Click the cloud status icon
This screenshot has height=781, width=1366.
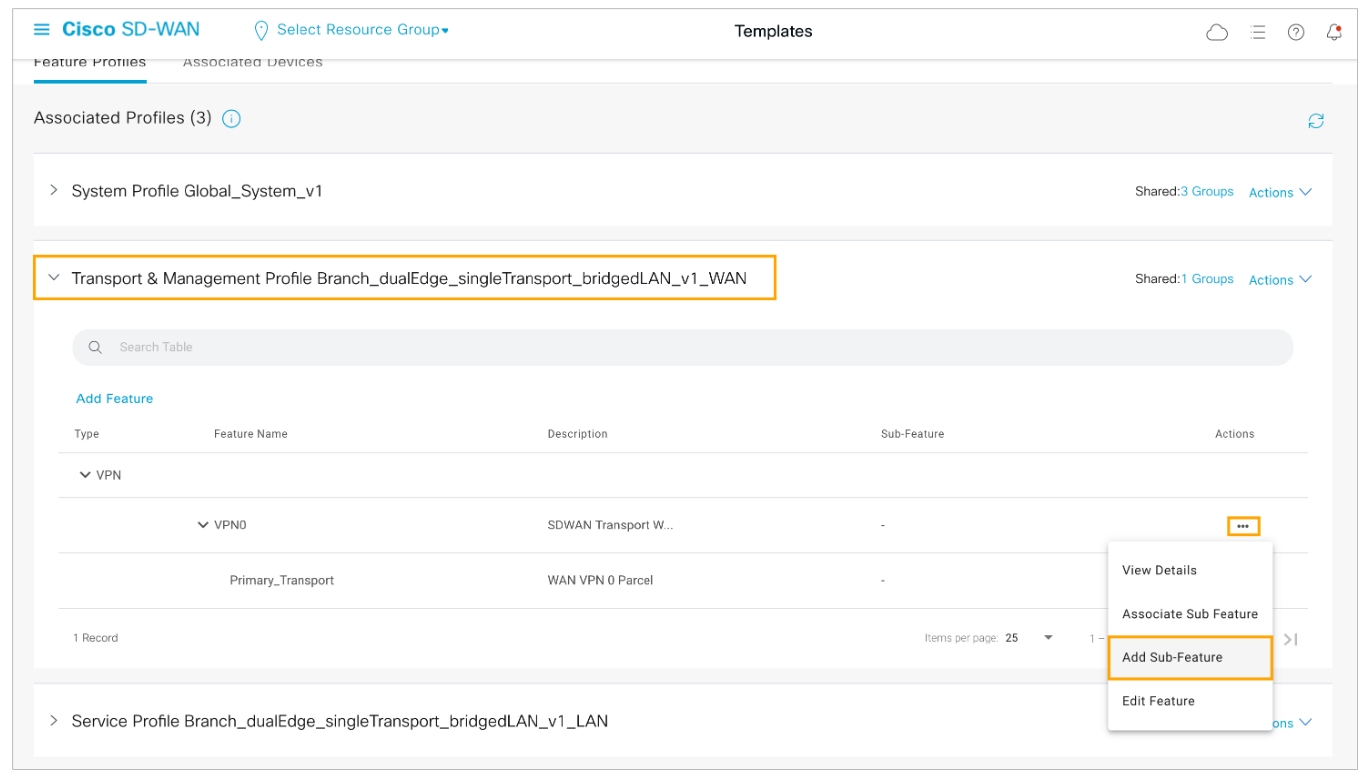point(1217,32)
